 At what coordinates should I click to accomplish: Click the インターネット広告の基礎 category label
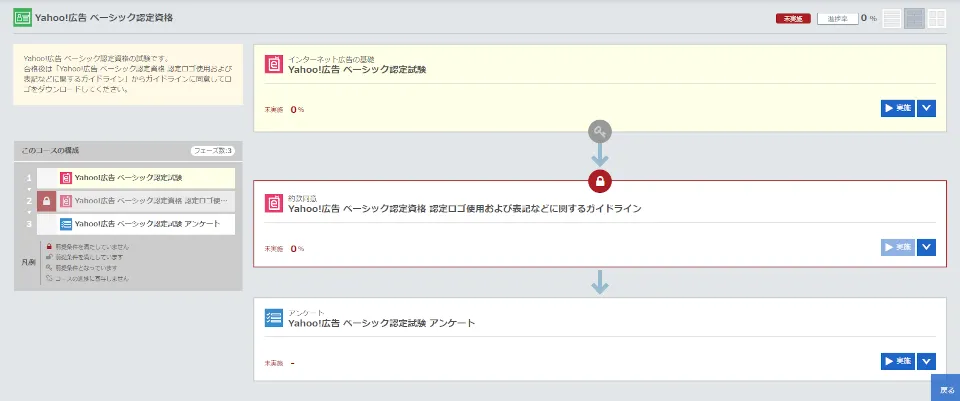[331, 59]
